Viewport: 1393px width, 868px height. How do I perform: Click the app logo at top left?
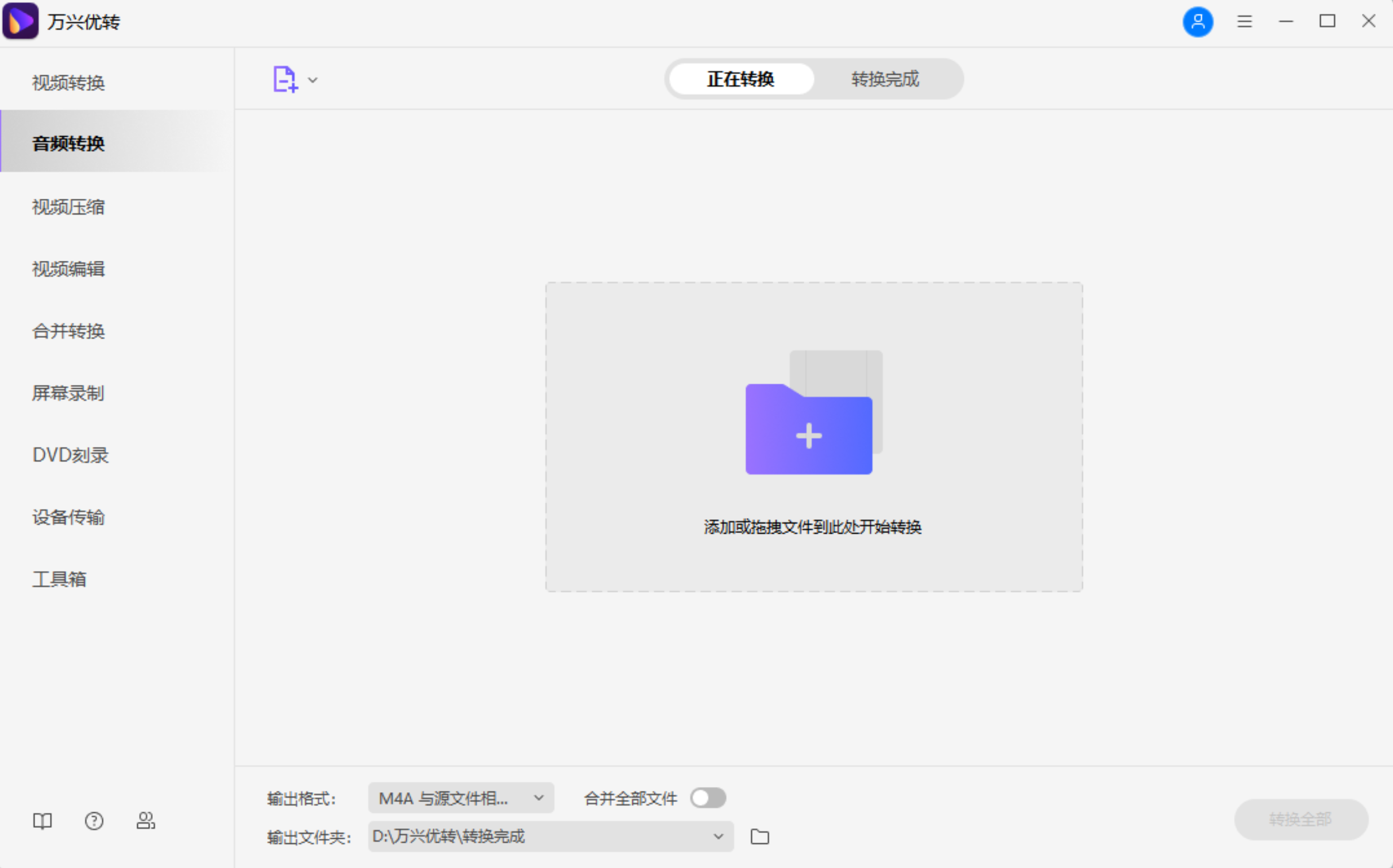pos(20,20)
